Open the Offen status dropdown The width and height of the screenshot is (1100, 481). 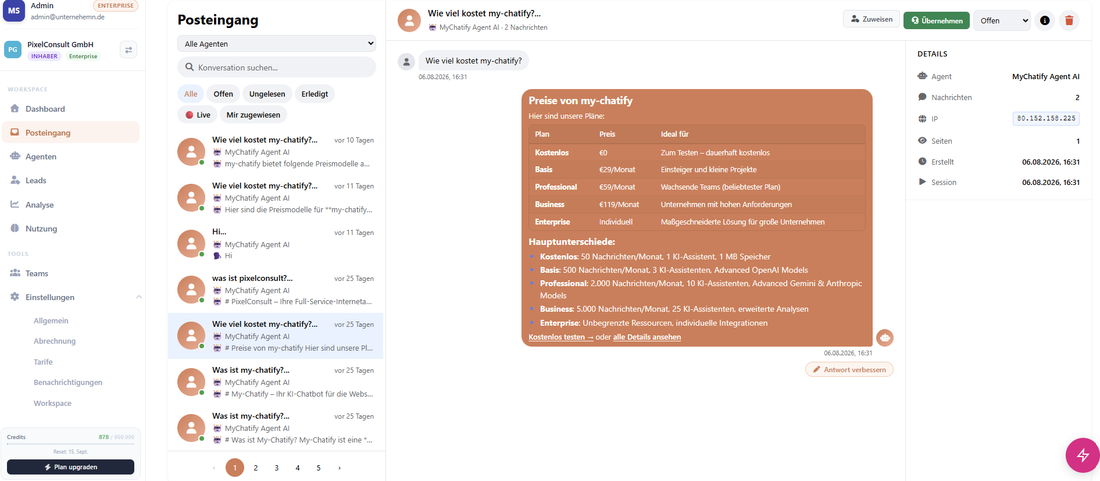click(1002, 20)
